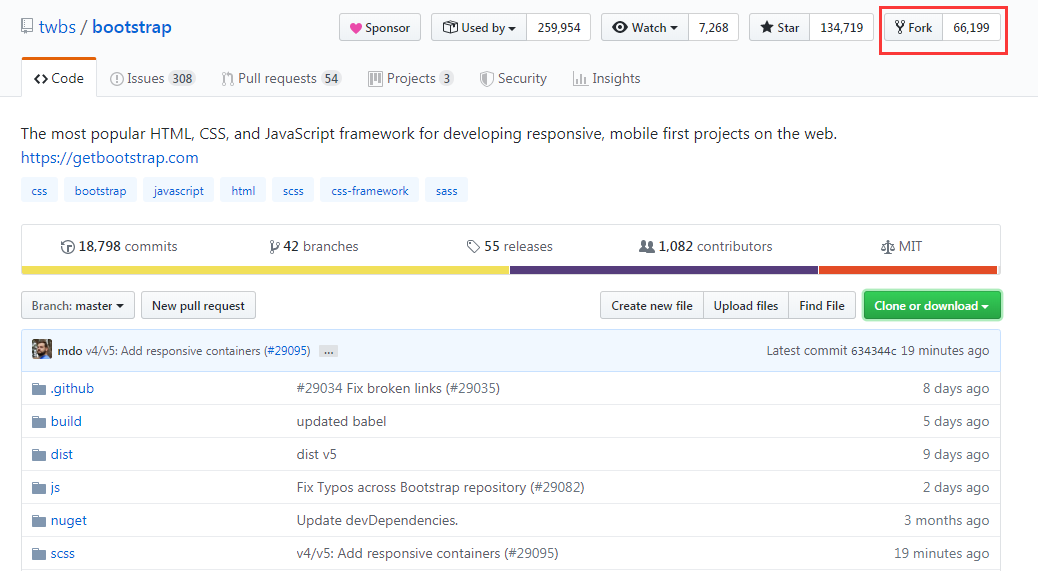The image size is (1038, 571).
Task: Open the getbootstrap.com link
Action: pos(110,157)
